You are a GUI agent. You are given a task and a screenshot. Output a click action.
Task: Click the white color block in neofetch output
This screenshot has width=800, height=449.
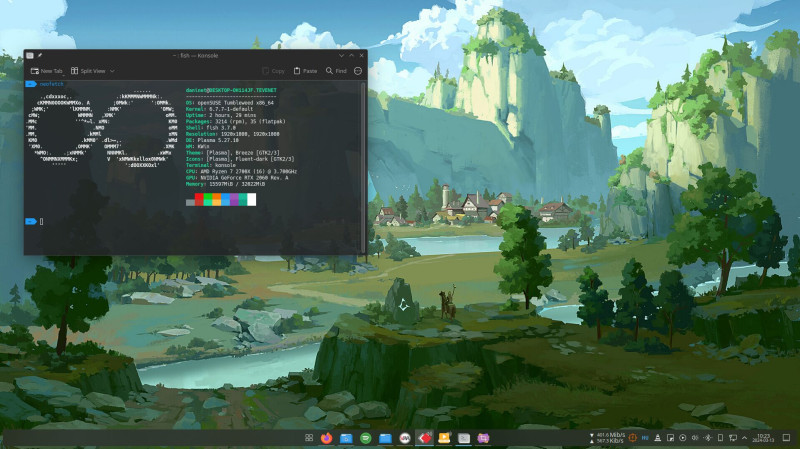[252, 199]
